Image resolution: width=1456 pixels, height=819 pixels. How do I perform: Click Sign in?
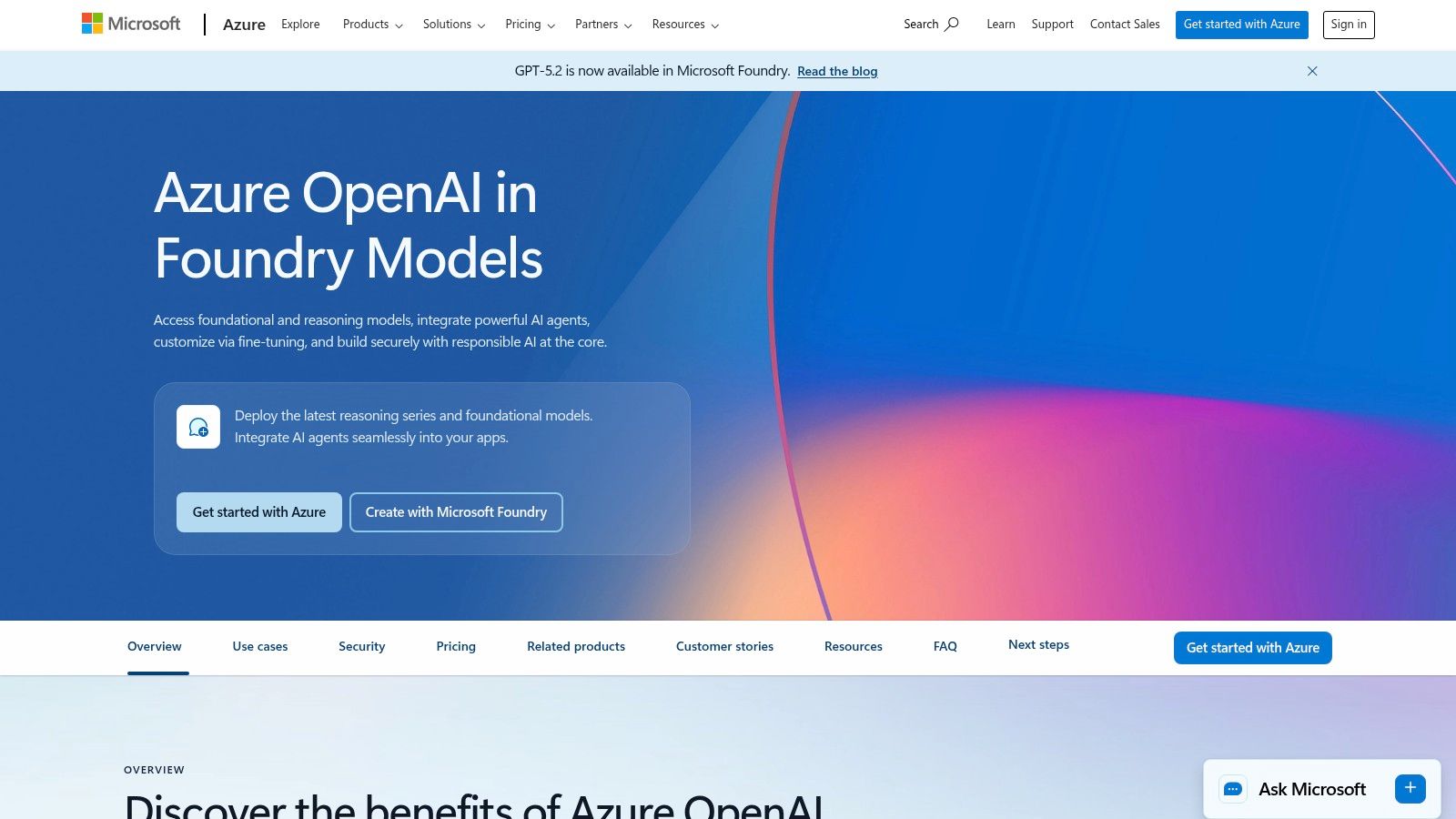tap(1348, 25)
